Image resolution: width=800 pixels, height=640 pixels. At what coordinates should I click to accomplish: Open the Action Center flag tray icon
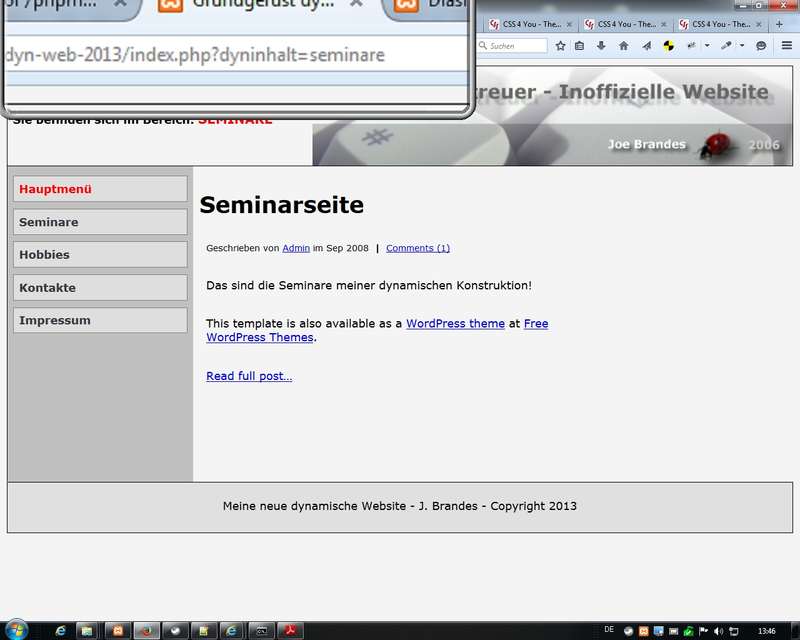704,631
